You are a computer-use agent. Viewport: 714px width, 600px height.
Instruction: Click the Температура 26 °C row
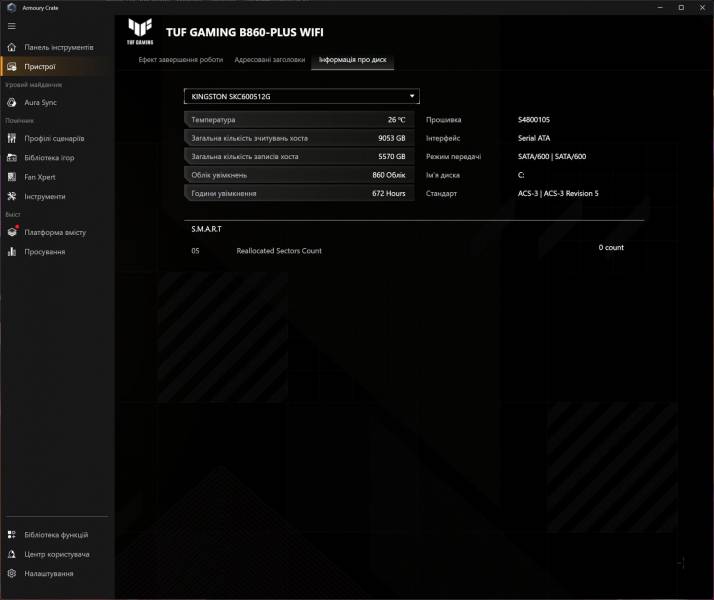[299, 120]
